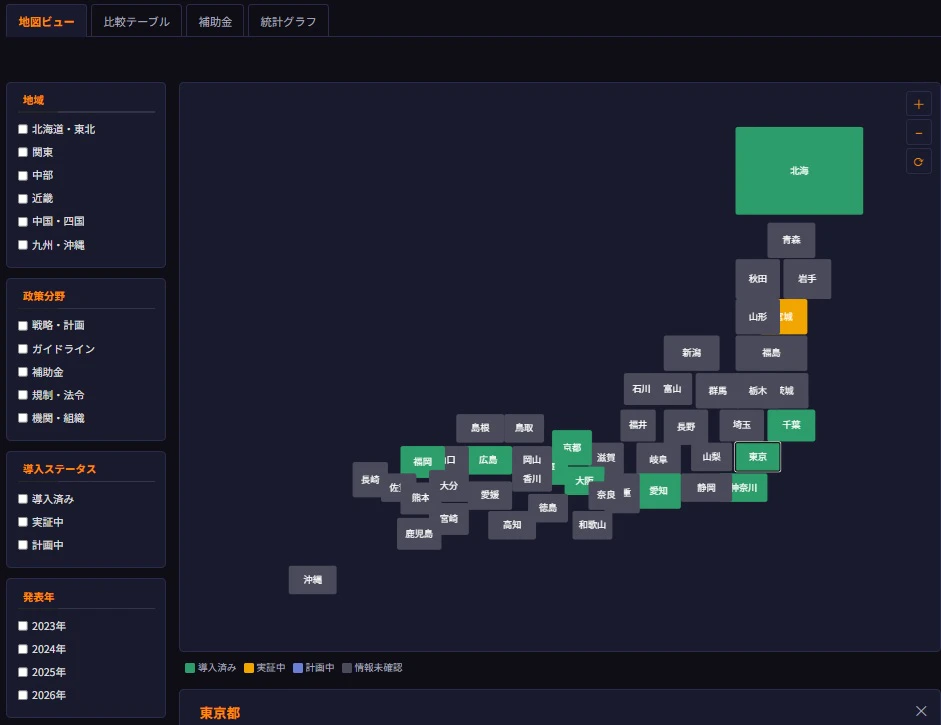Image resolution: width=941 pixels, height=725 pixels.
Task: Select the 山梨 prefecture tile
Action: pos(711,457)
